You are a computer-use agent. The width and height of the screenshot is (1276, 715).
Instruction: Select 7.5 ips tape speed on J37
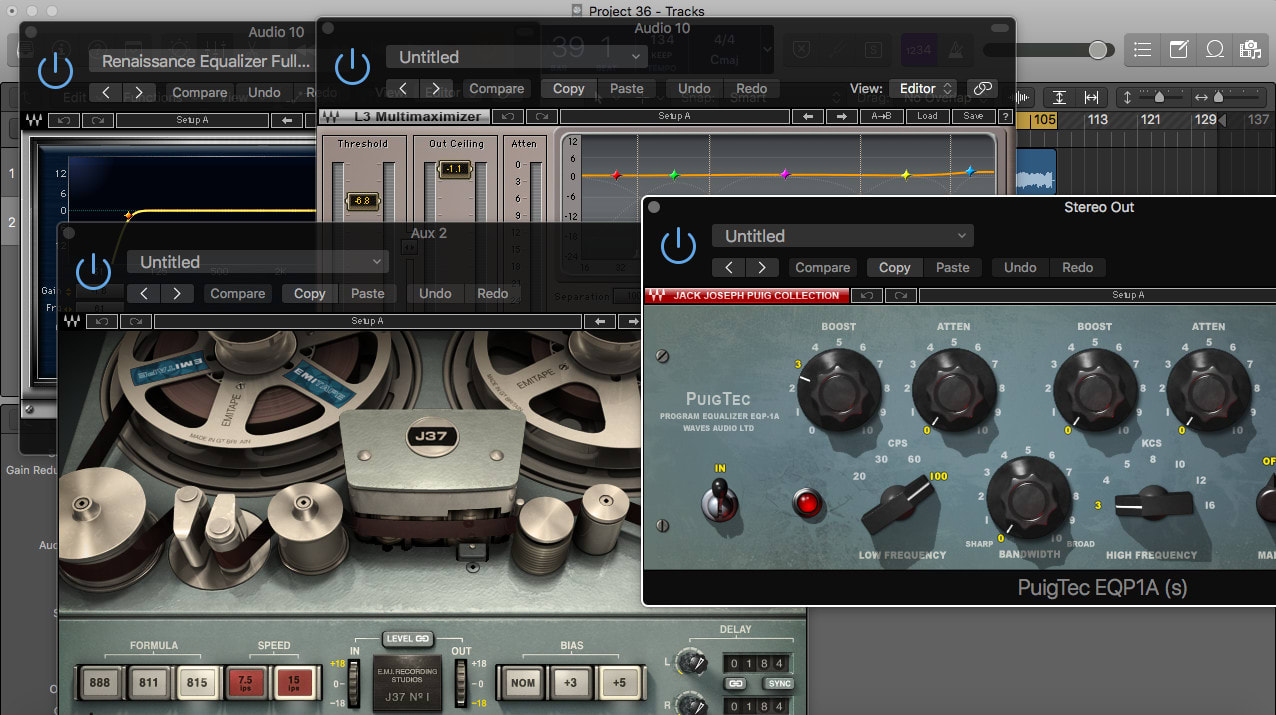(245, 683)
